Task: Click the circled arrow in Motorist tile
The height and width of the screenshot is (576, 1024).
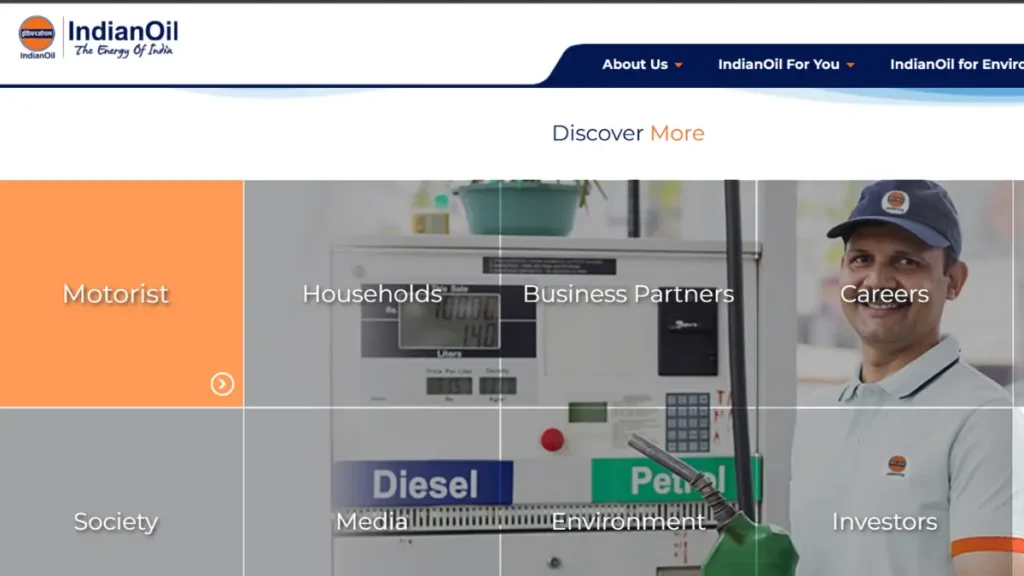Action: (222, 384)
